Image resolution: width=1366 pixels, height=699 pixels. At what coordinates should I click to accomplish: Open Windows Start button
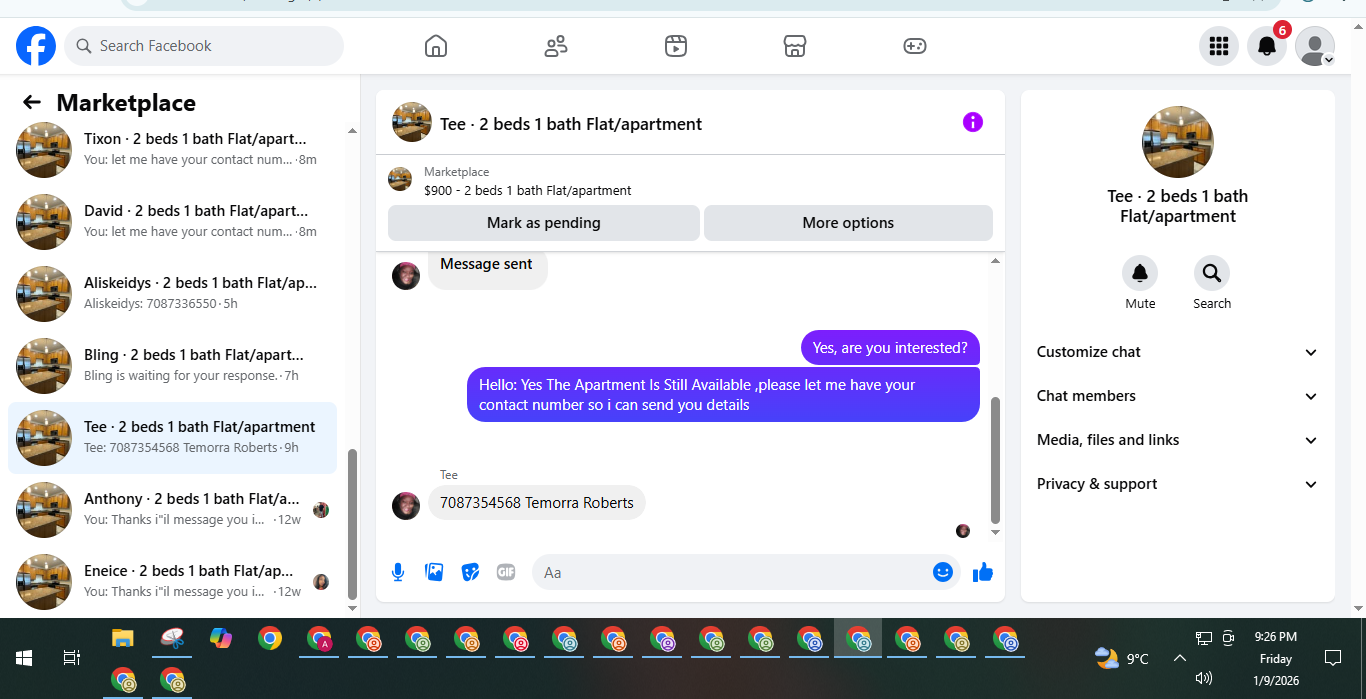click(x=24, y=658)
